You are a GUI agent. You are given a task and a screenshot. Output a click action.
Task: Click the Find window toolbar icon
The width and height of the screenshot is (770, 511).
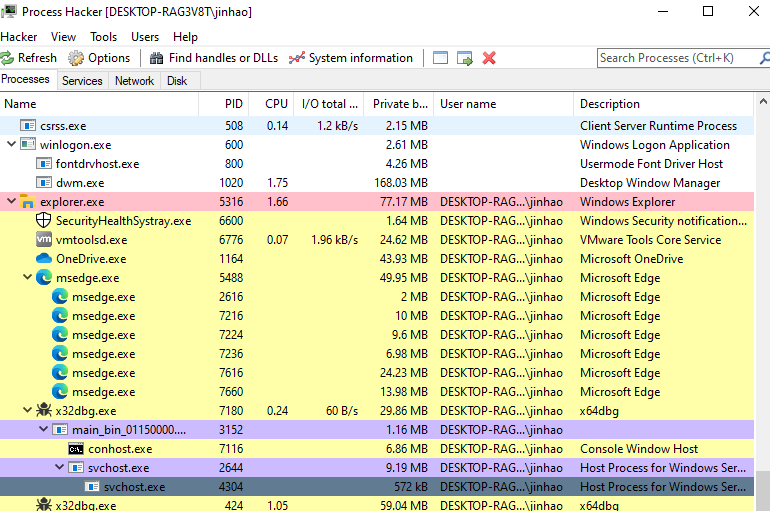(441, 58)
